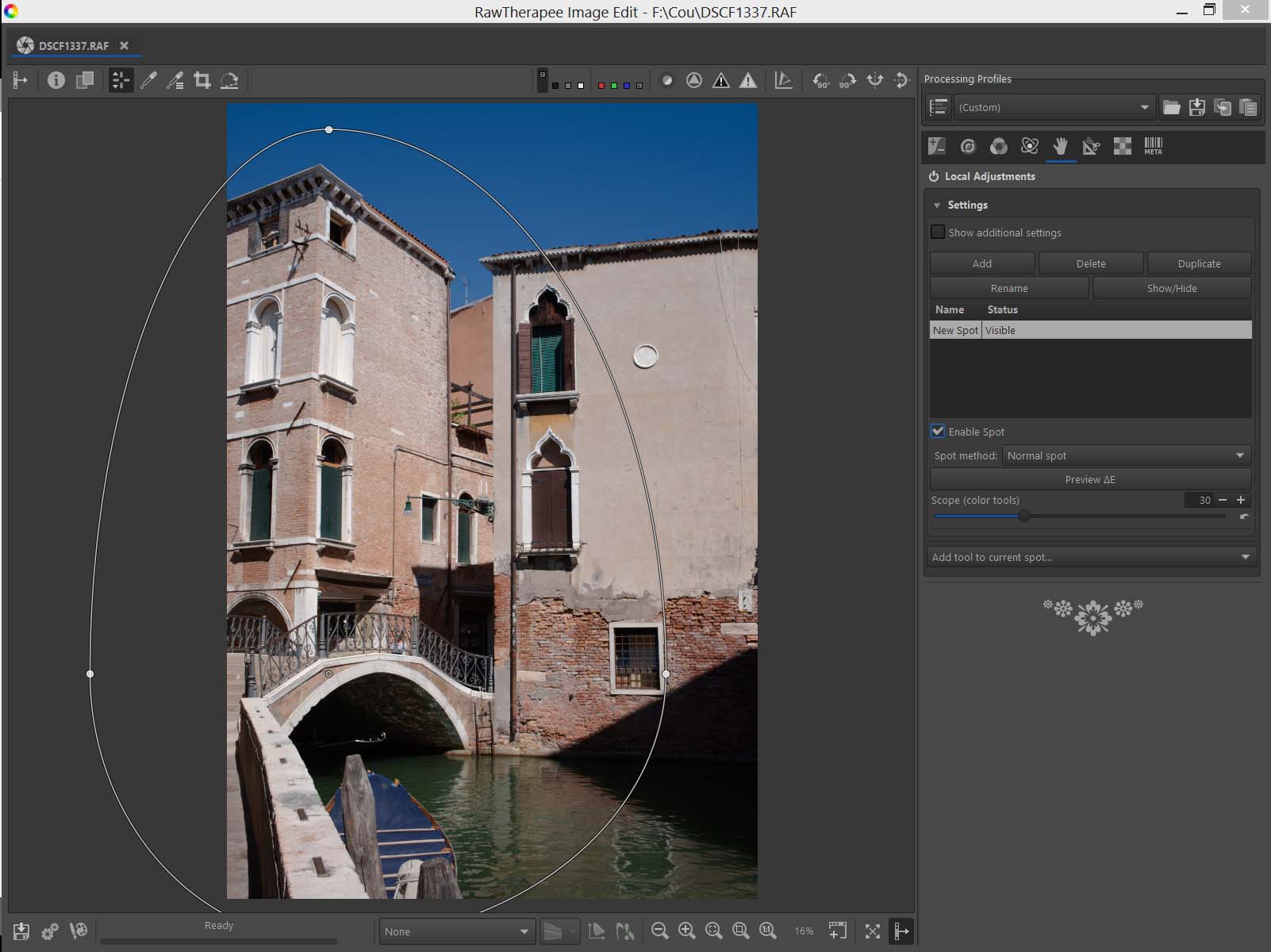The height and width of the screenshot is (952, 1271).
Task: Open the Spot method dropdown
Action: (1126, 455)
